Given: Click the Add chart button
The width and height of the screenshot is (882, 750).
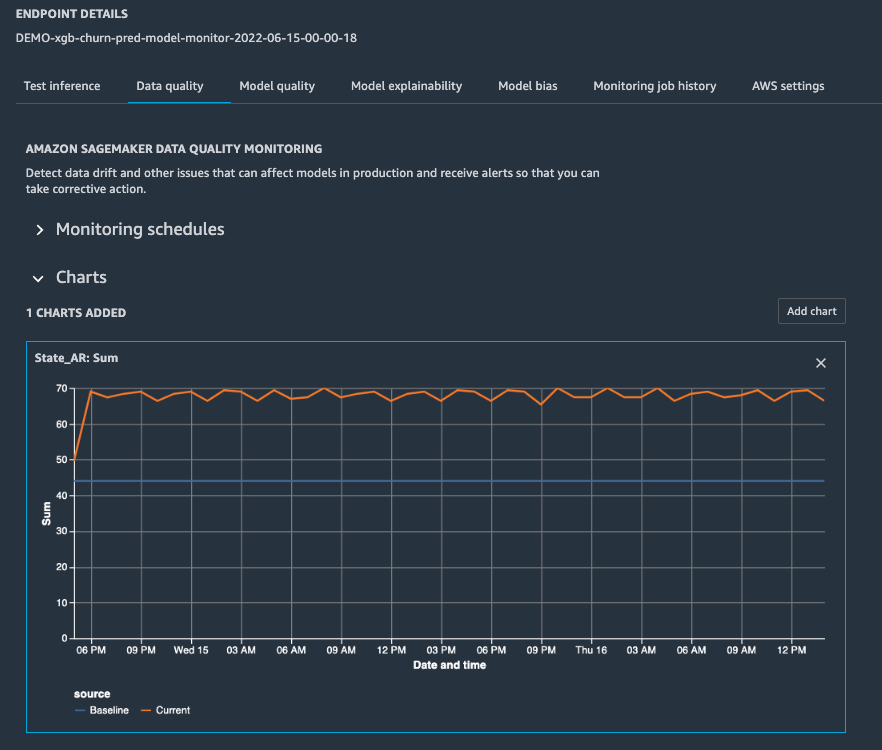Looking at the screenshot, I should [811, 311].
